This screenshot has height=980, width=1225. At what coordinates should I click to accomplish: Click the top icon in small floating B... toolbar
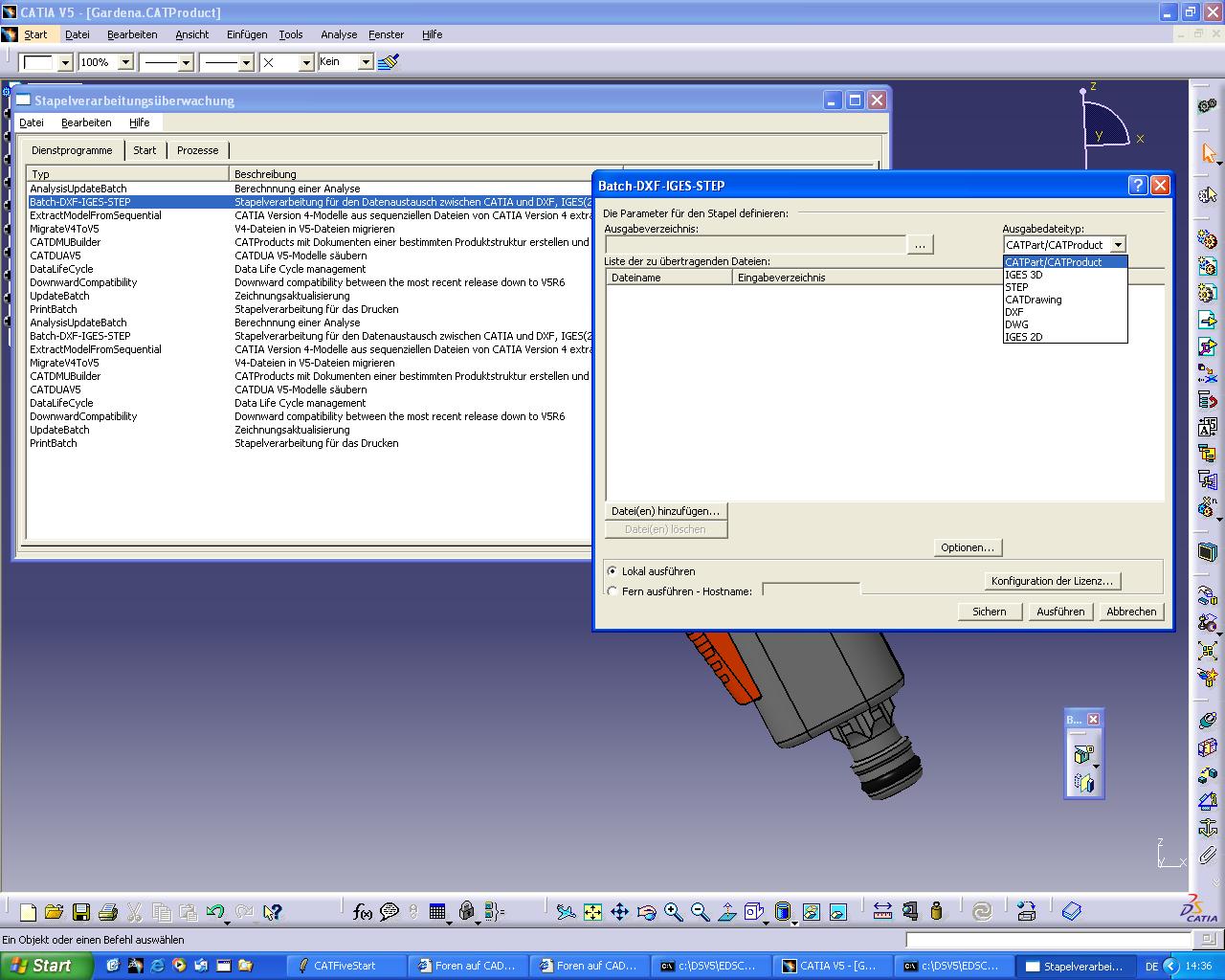coord(1083,755)
